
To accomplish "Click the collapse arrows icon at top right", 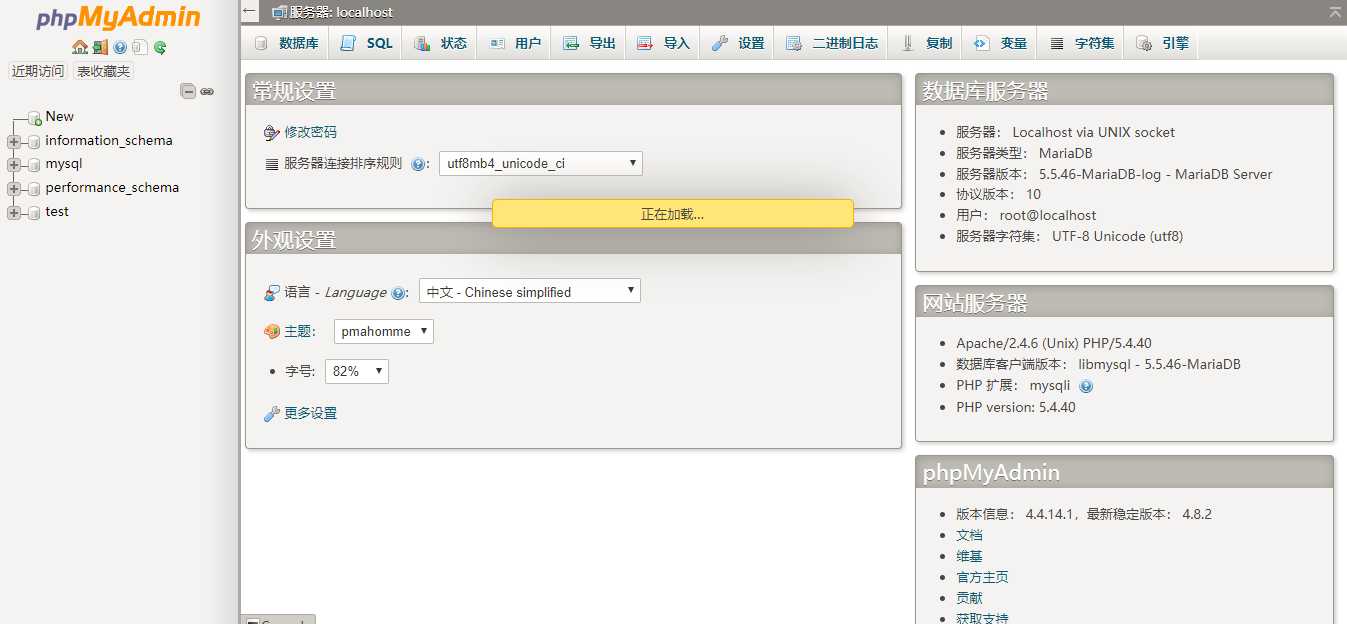I will (x=1335, y=12).
